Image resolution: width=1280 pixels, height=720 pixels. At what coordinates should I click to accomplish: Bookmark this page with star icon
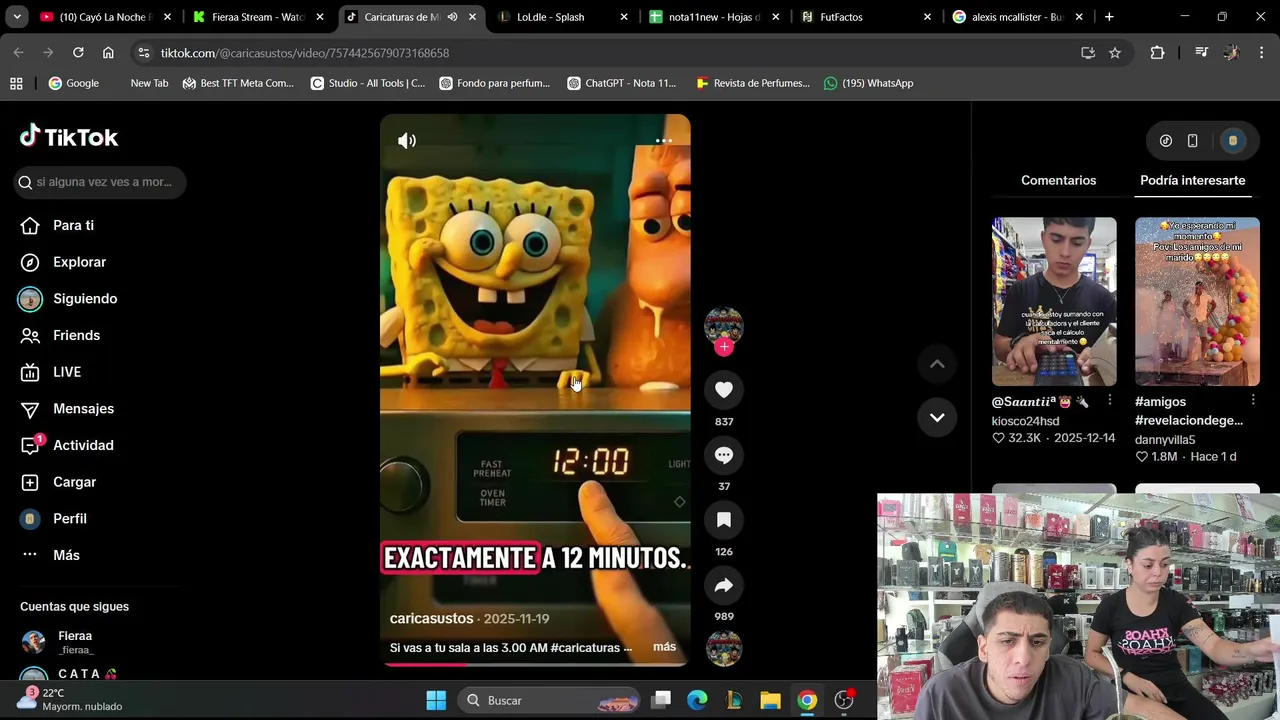point(1115,53)
